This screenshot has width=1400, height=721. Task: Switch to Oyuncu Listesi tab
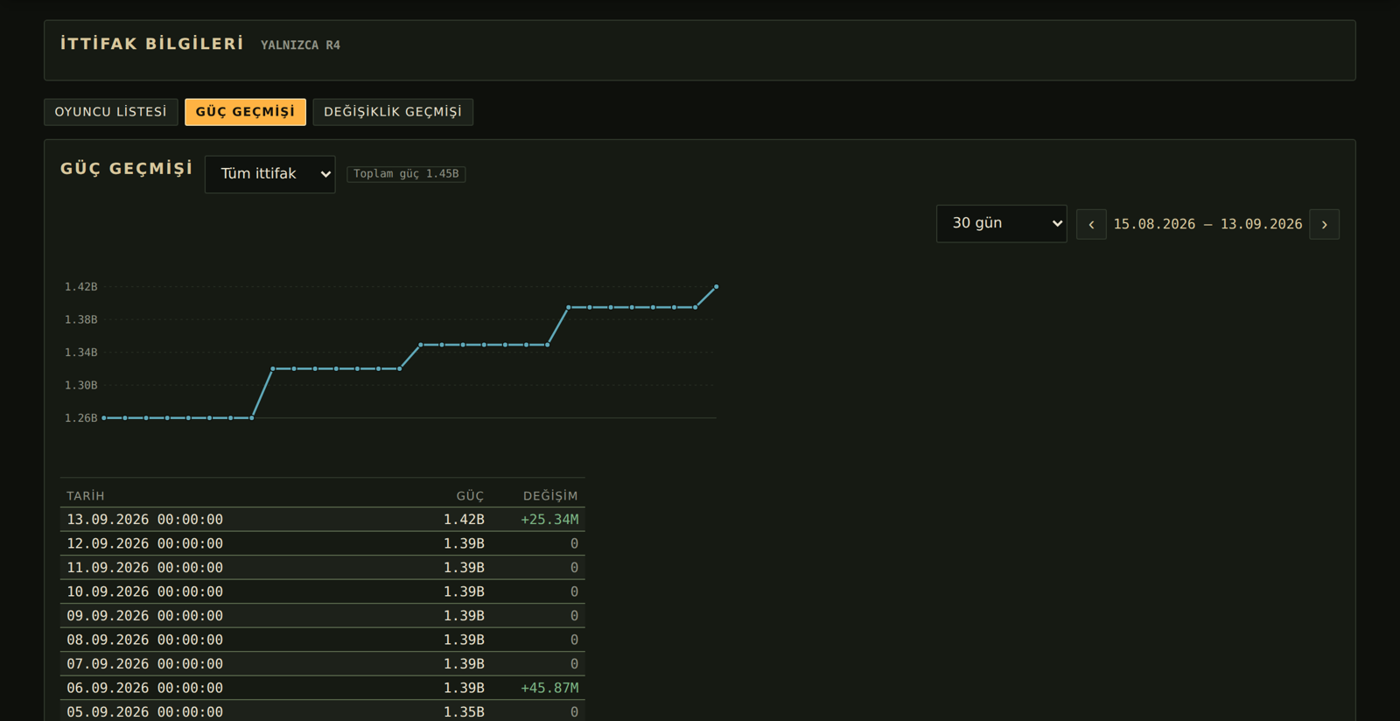click(111, 112)
